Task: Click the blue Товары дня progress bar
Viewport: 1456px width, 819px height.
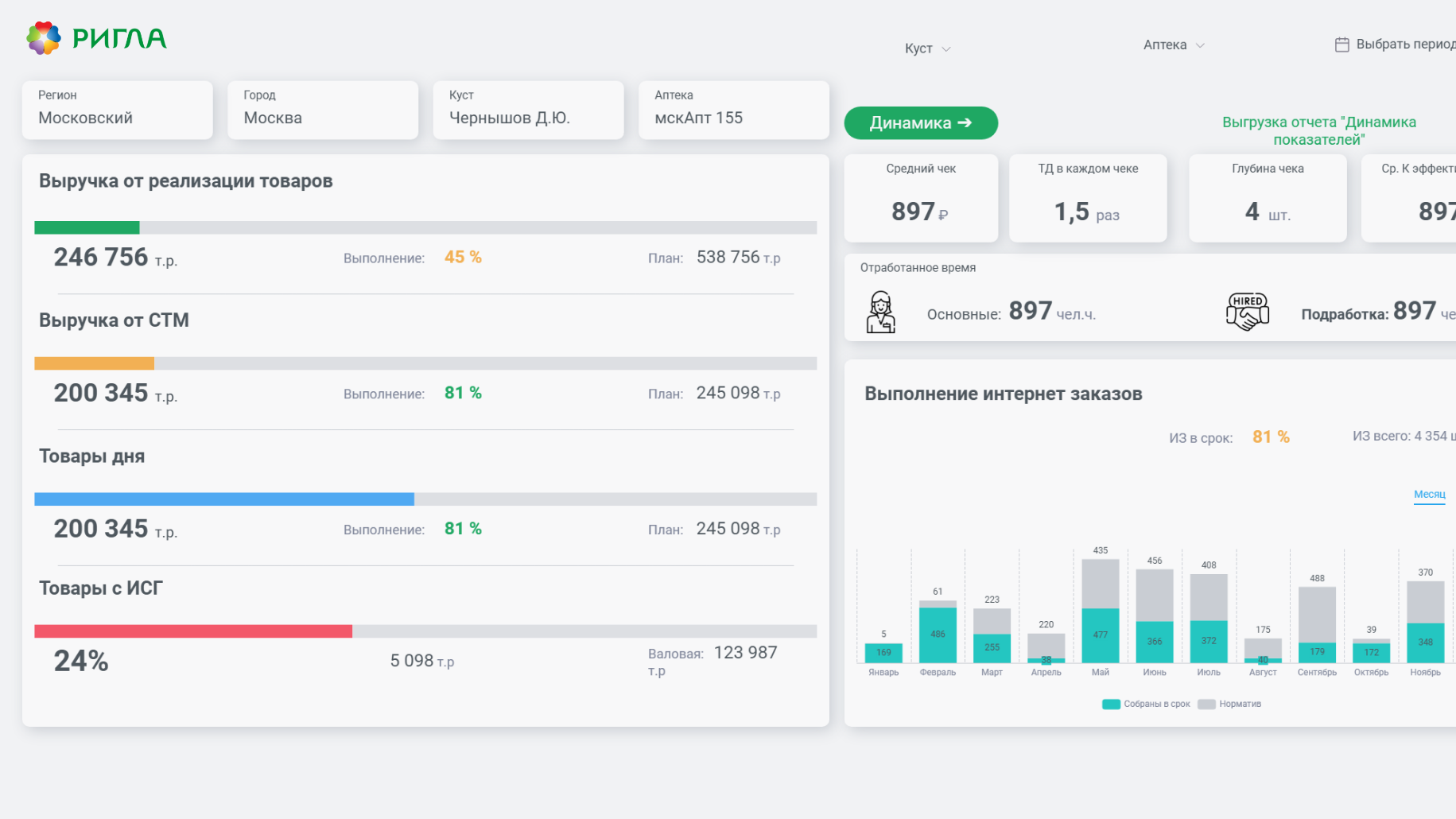Action: (224, 499)
